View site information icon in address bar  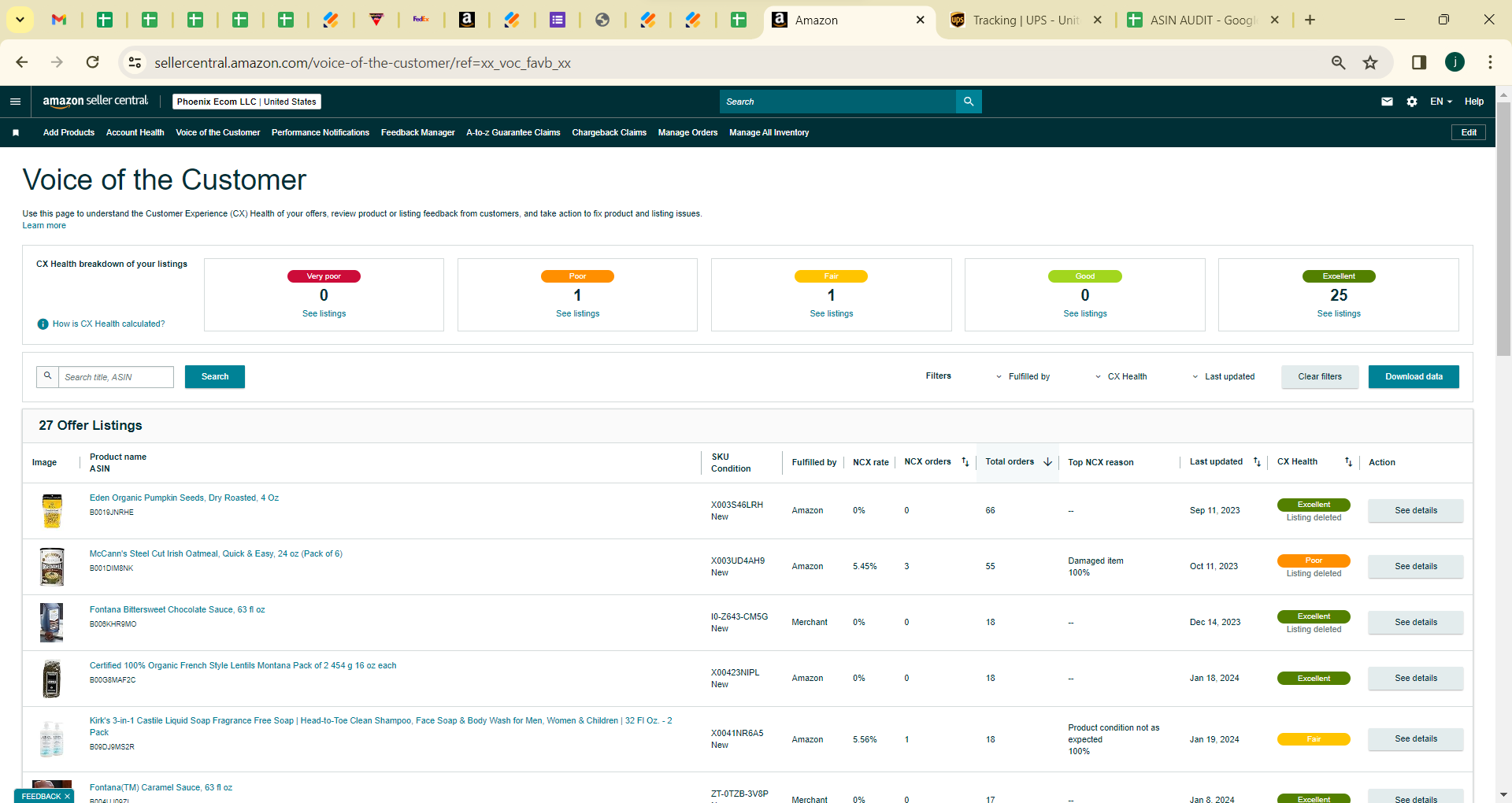click(x=135, y=62)
